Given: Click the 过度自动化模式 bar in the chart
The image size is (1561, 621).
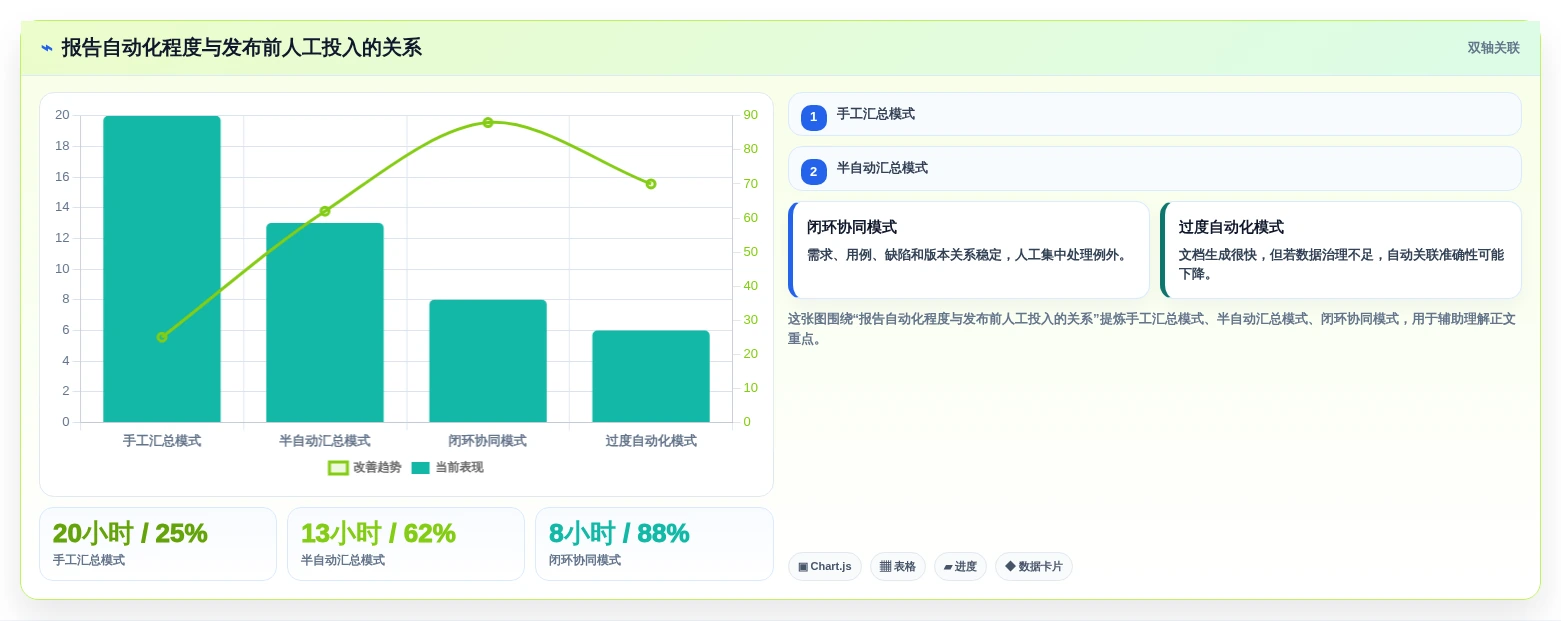Looking at the screenshot, I should tap(651, 376).
